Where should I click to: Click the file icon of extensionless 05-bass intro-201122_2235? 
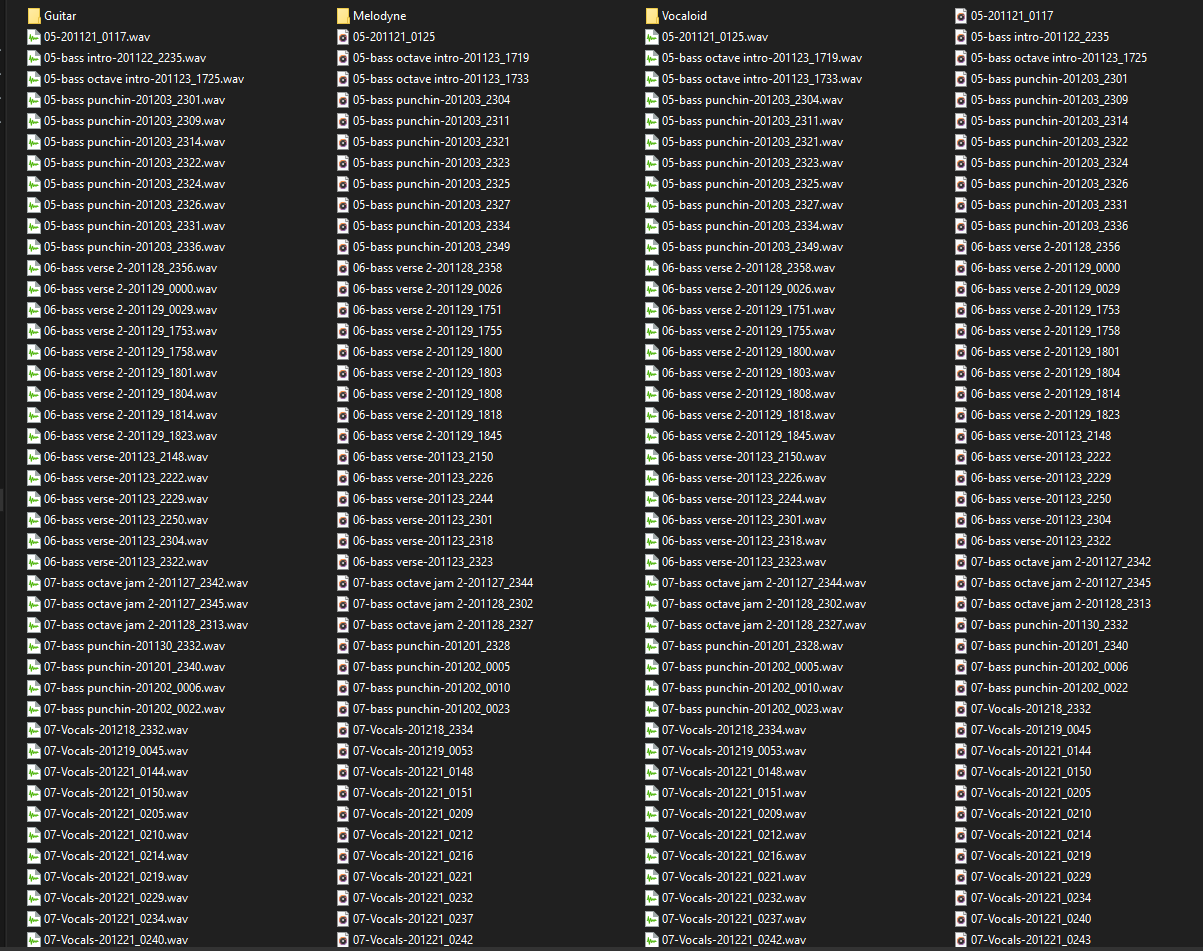(961, 37)
